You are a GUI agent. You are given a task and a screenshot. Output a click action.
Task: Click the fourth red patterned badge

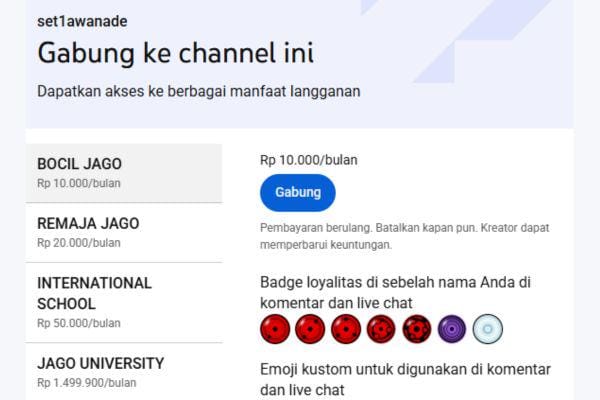(x=381, y=329)
